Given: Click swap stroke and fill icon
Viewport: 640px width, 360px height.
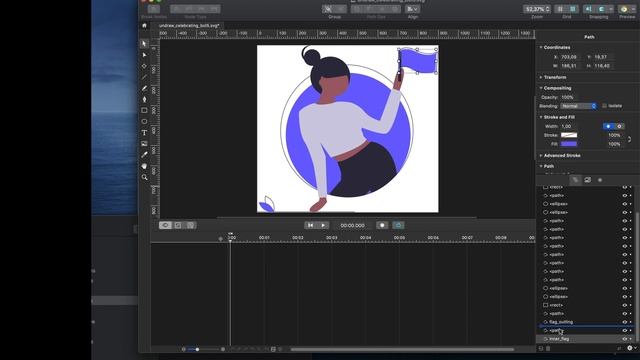Looking at the screenshot, I should pos(629,139).
